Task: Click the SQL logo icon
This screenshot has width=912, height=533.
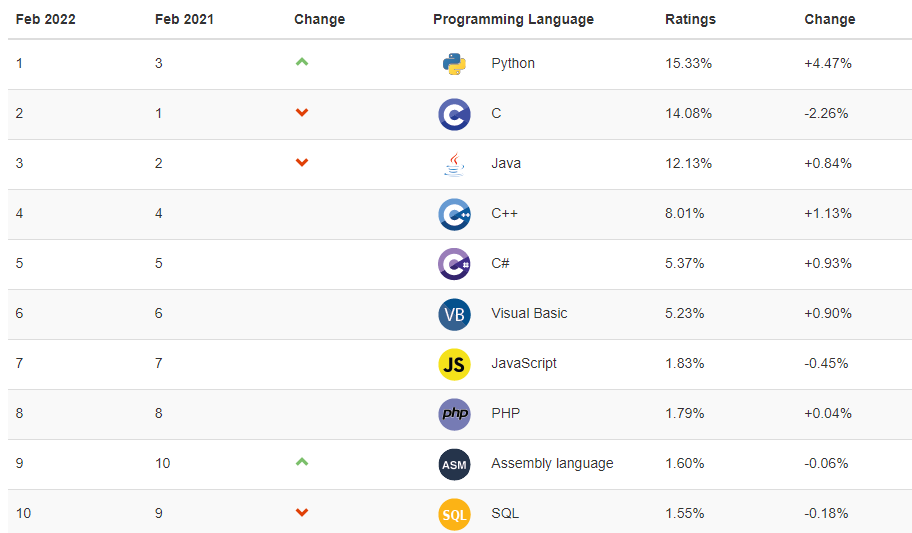Action: [454, 514]
